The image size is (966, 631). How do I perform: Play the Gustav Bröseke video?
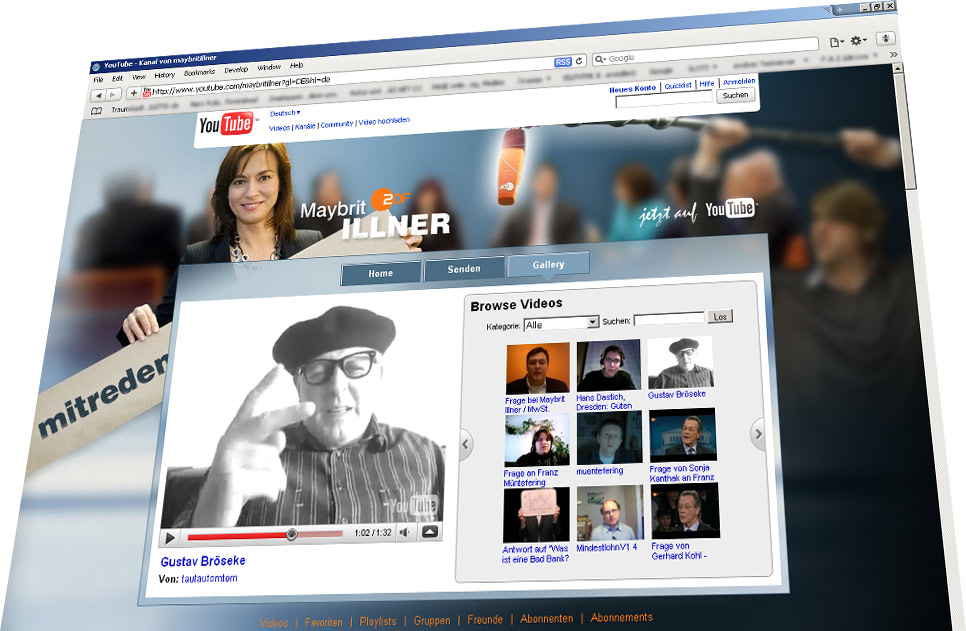click(171, 539)
